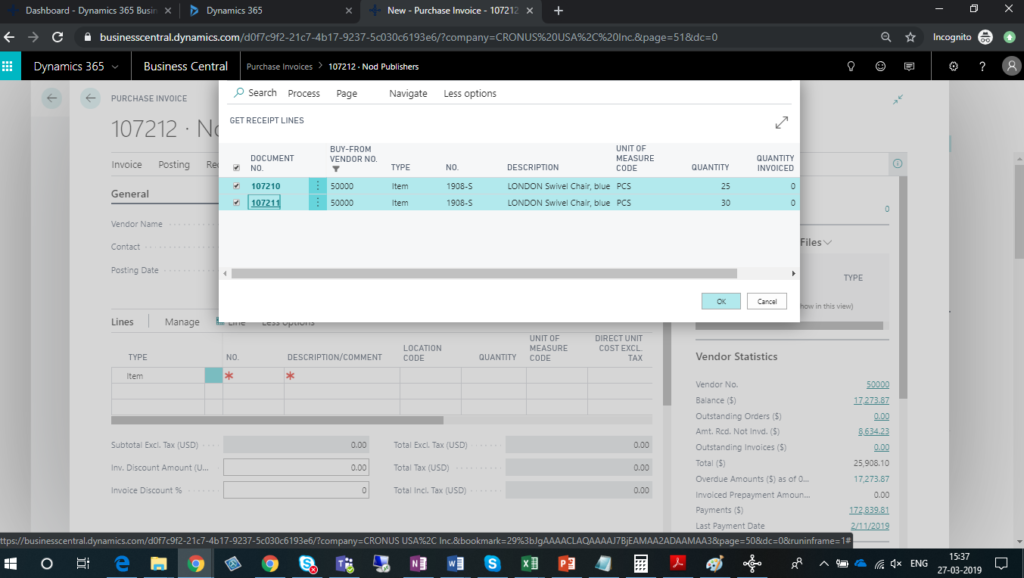This screenshot has height=578, width=1024.
Task: Uncheck the row for document 107210
Action: [236, 186]
